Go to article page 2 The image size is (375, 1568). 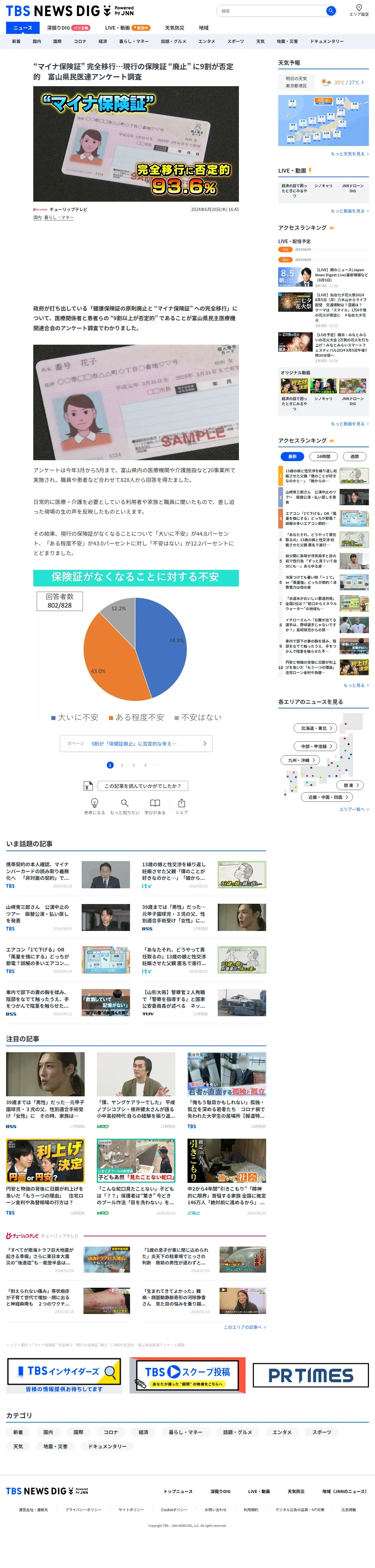point(122,765)
